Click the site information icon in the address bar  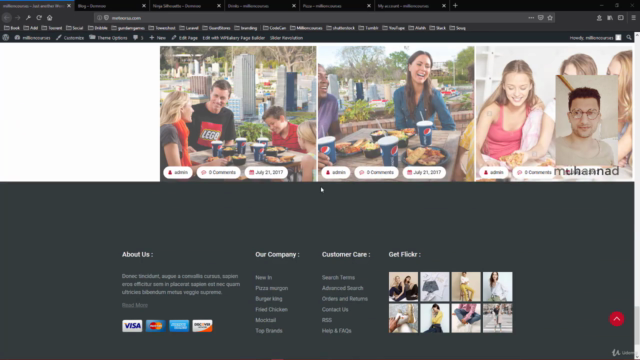point(99,18)
